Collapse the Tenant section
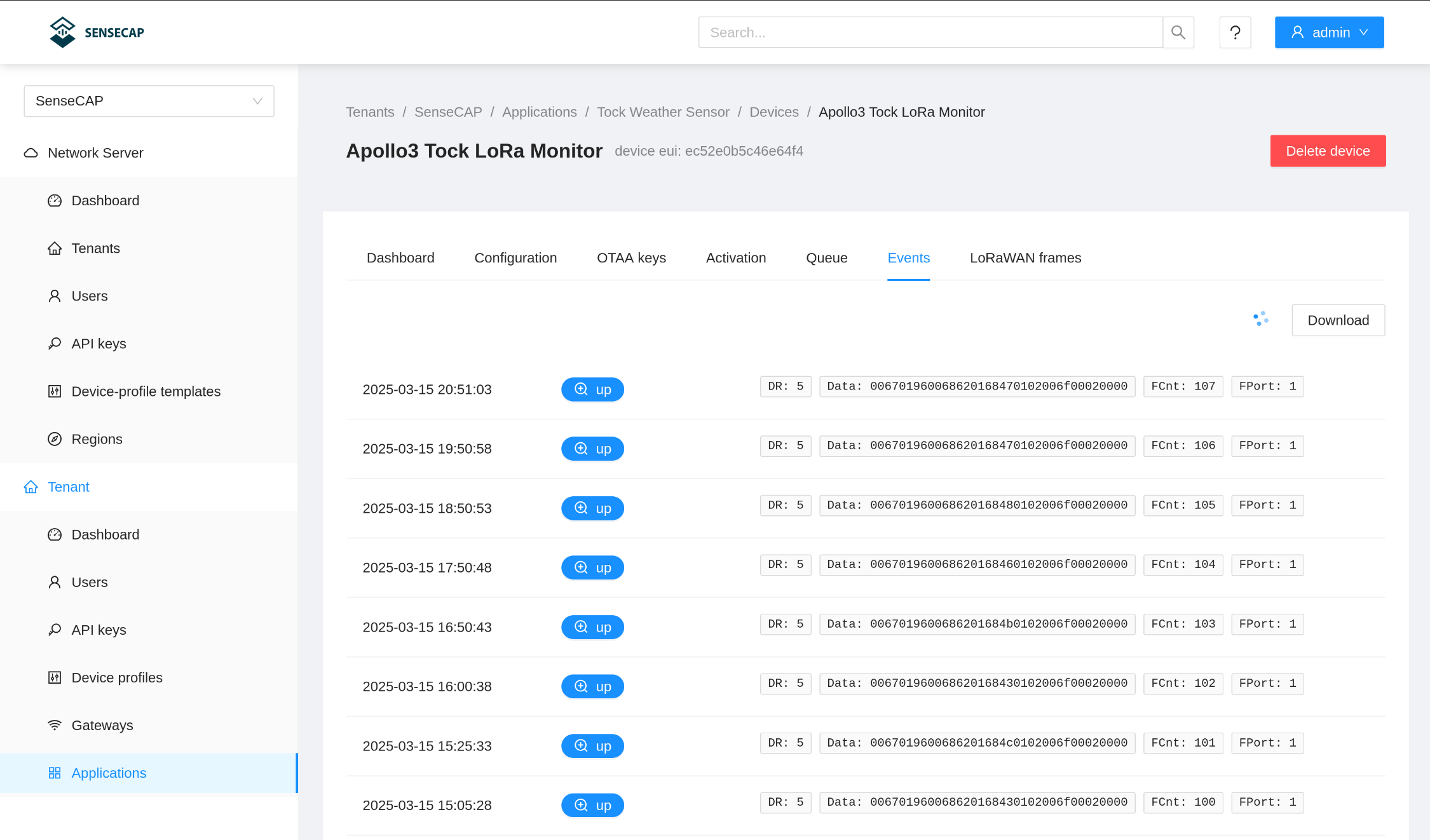 149,487
